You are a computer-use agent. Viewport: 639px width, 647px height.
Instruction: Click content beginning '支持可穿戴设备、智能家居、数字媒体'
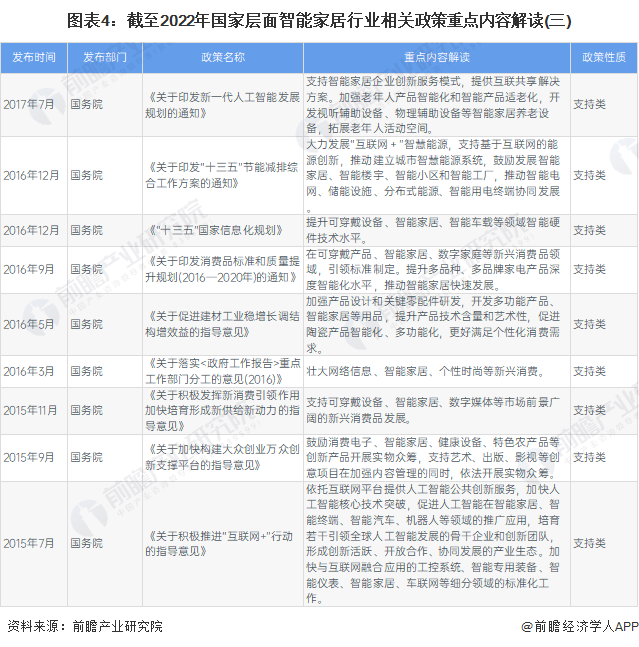[433, 411]
